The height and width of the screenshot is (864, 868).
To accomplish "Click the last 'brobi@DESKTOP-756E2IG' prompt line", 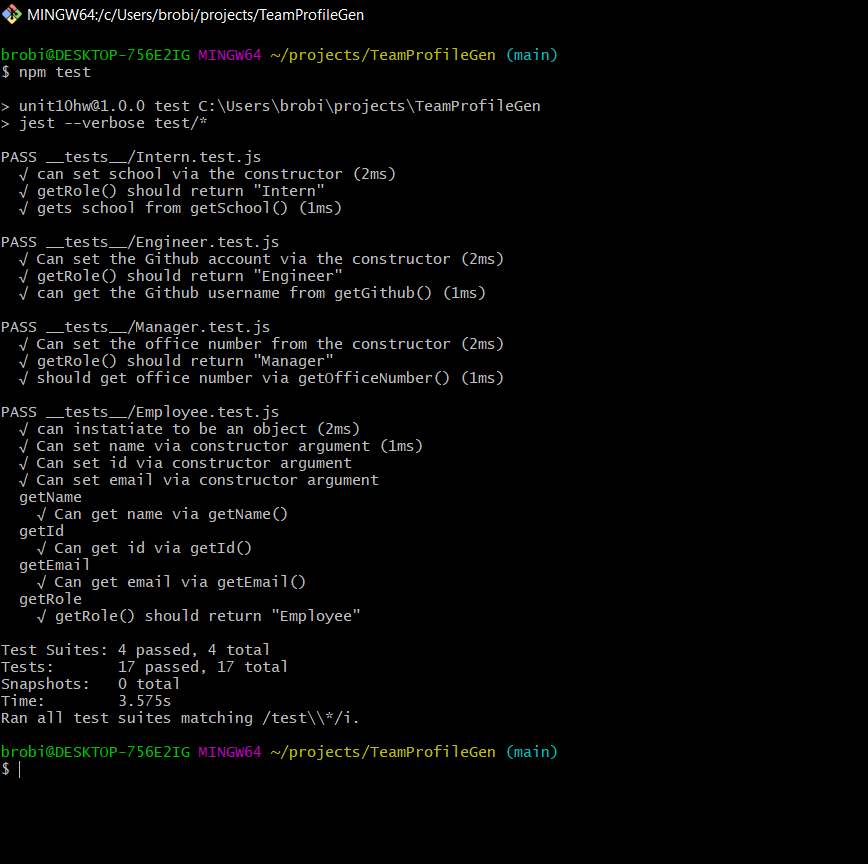I will [x=280, y=752].
